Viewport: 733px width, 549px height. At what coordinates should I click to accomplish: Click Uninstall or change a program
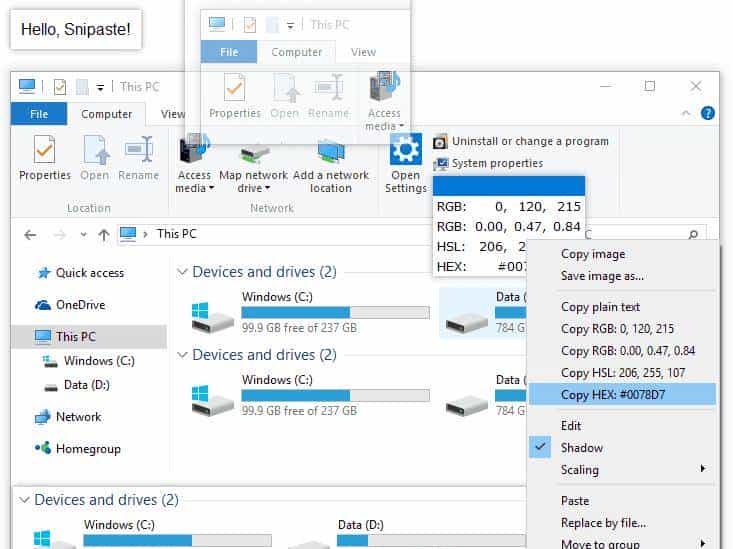529,142
